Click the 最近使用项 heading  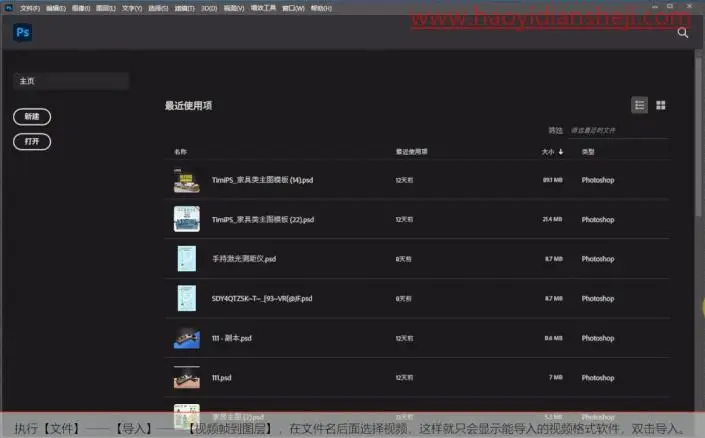188,106
